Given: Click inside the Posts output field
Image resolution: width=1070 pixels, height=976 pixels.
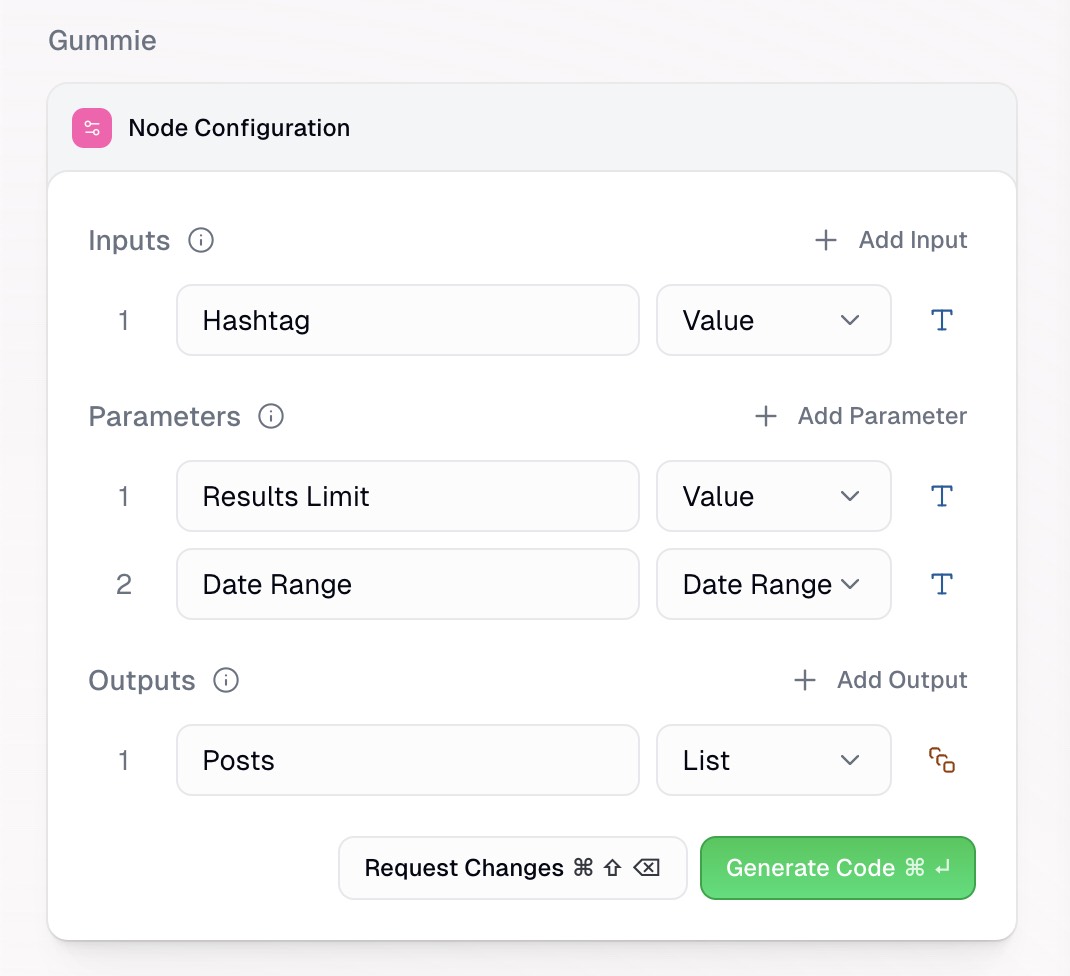Looking at the screenshot, I should [407, 760].
